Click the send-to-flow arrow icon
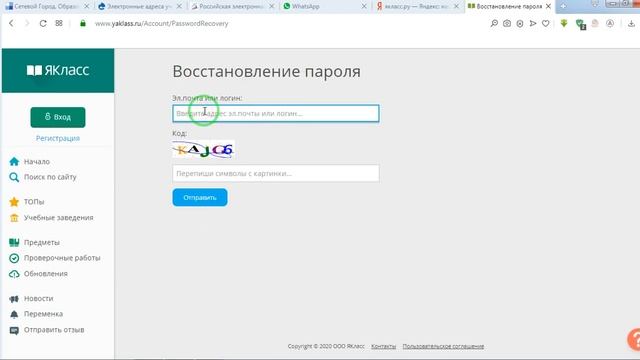The width and height of the screenshot is (640, 360). 533,24
